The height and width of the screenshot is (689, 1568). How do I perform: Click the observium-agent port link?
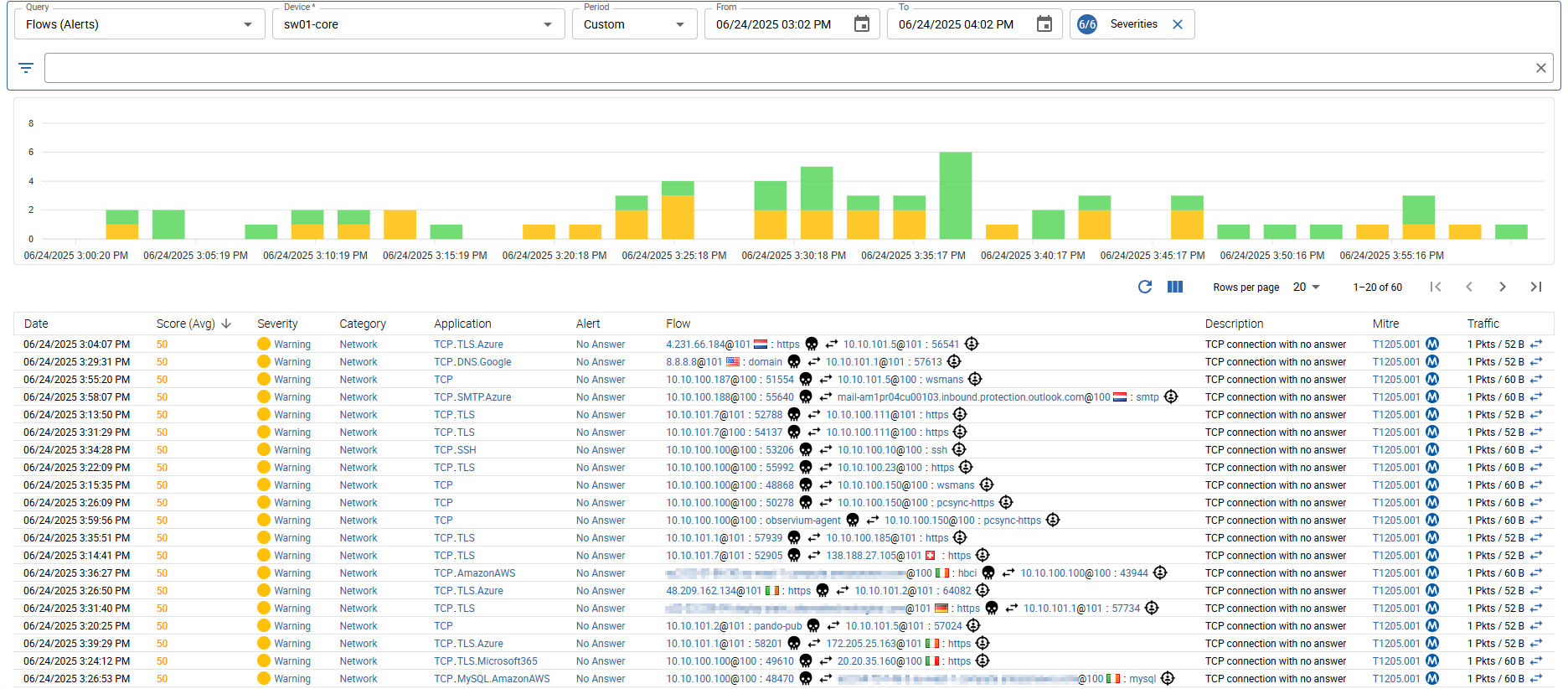[x=803, y=521]
